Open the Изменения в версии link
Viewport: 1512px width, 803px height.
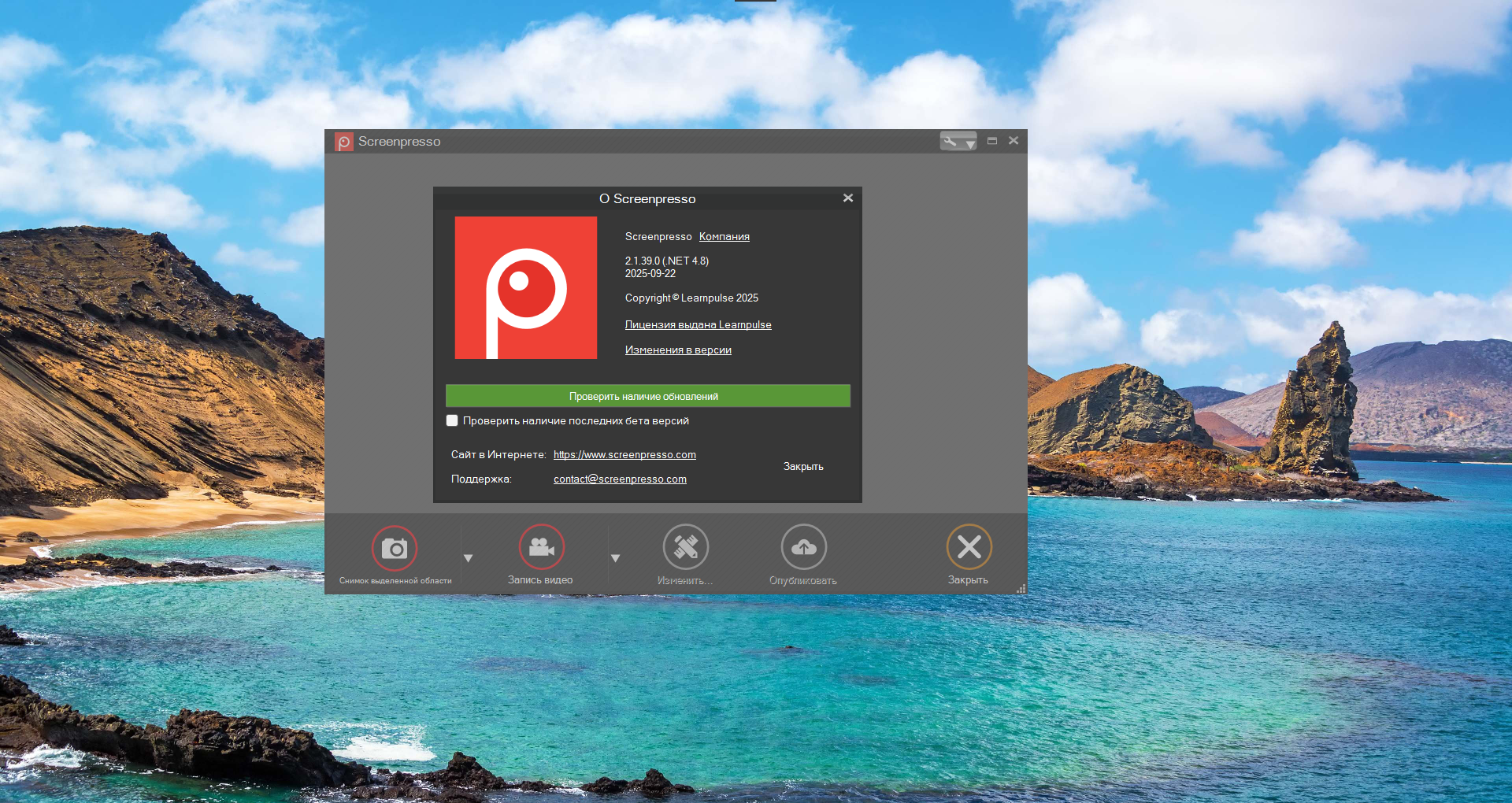[x=678, y=350]
